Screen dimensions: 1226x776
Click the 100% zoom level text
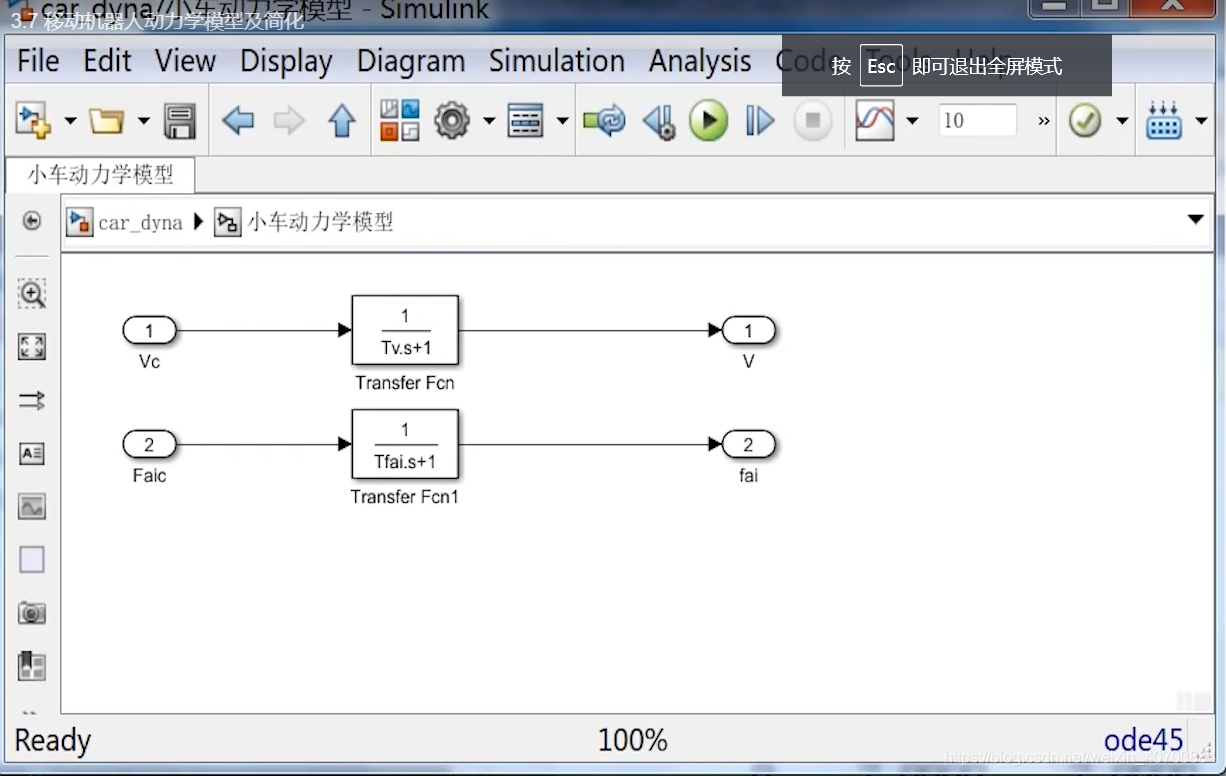coord(632,741)
